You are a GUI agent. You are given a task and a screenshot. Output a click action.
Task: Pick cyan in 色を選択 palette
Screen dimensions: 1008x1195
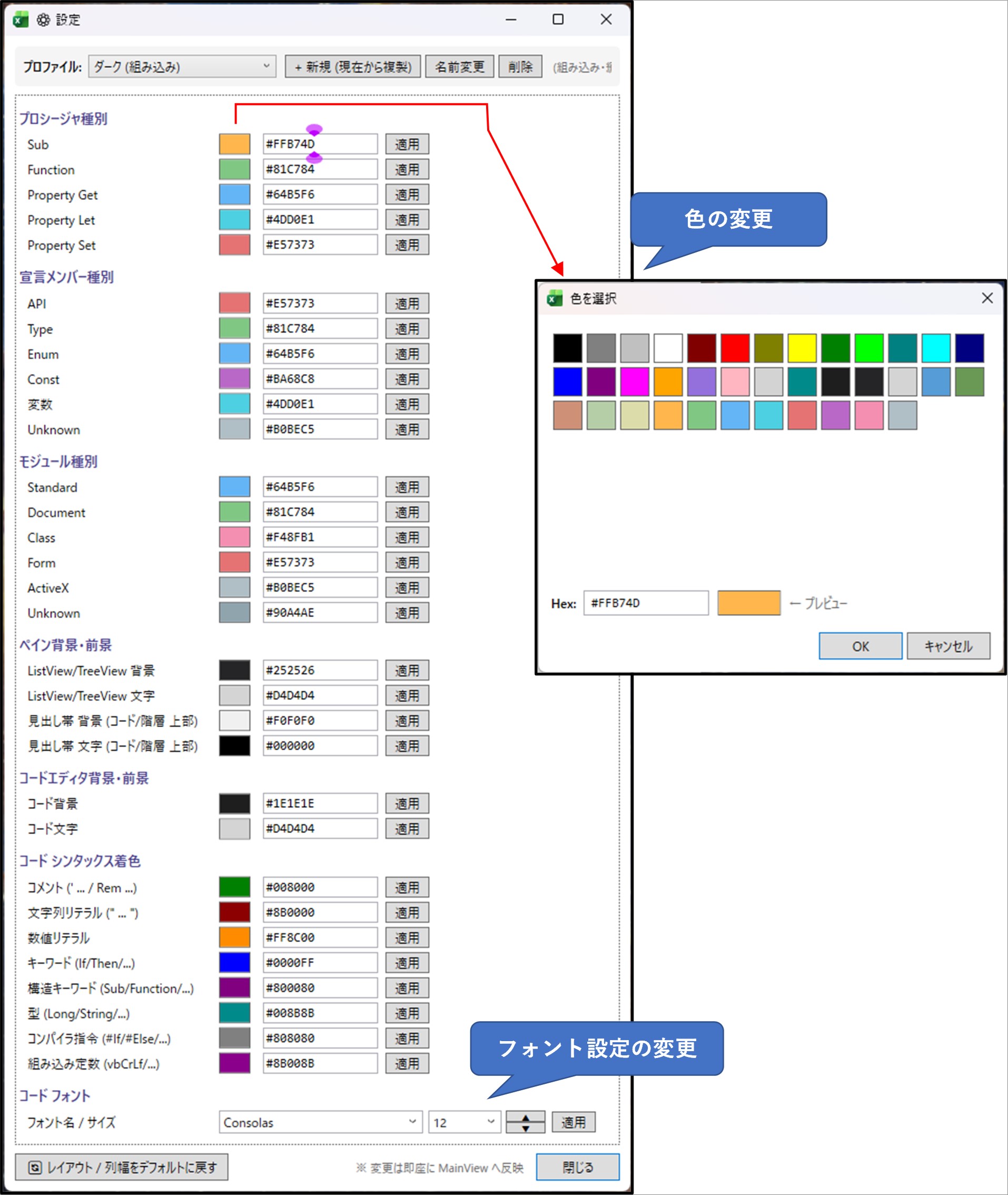[x=936, y=348]
